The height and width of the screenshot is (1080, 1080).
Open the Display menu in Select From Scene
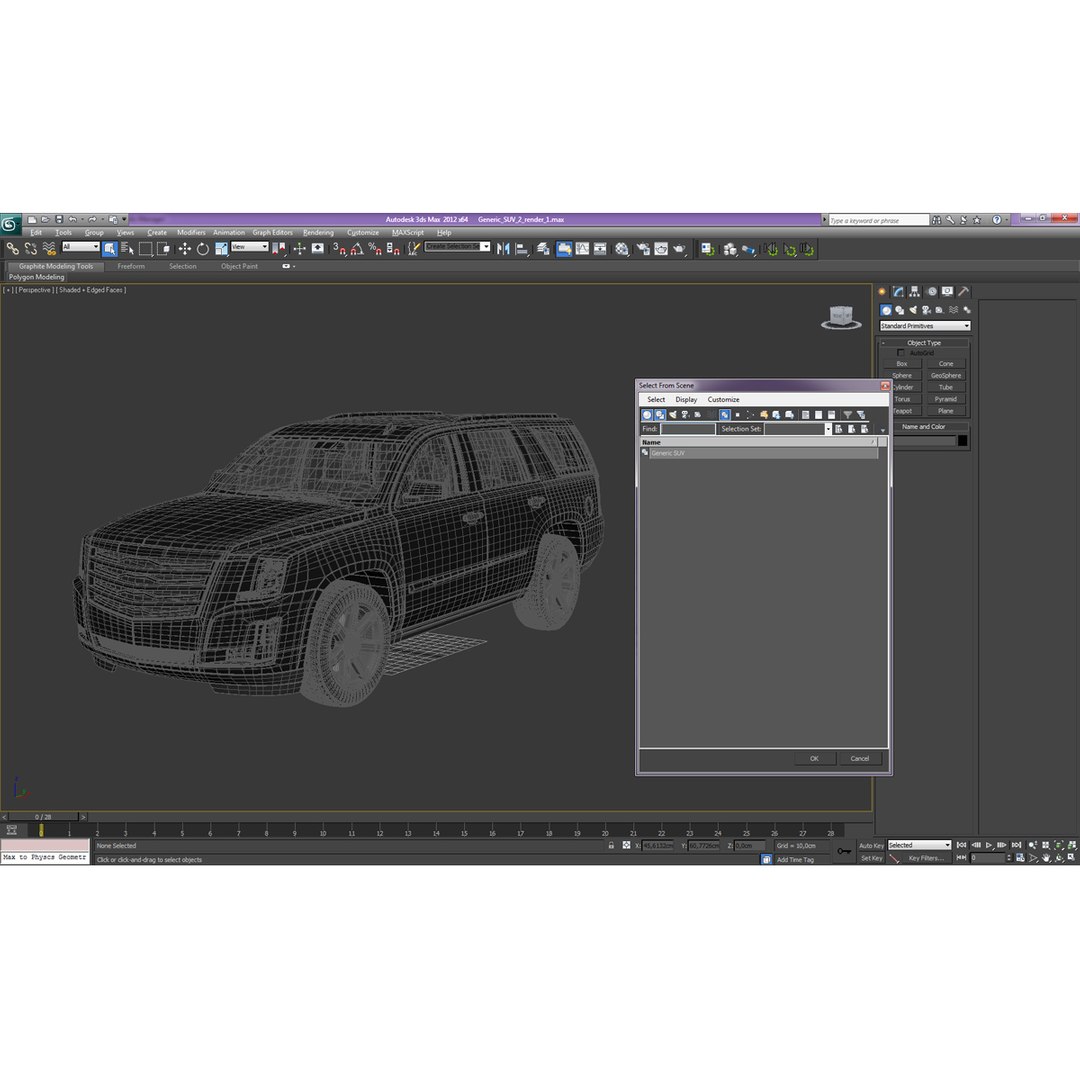pyautogui.click(x=686, y=399)
